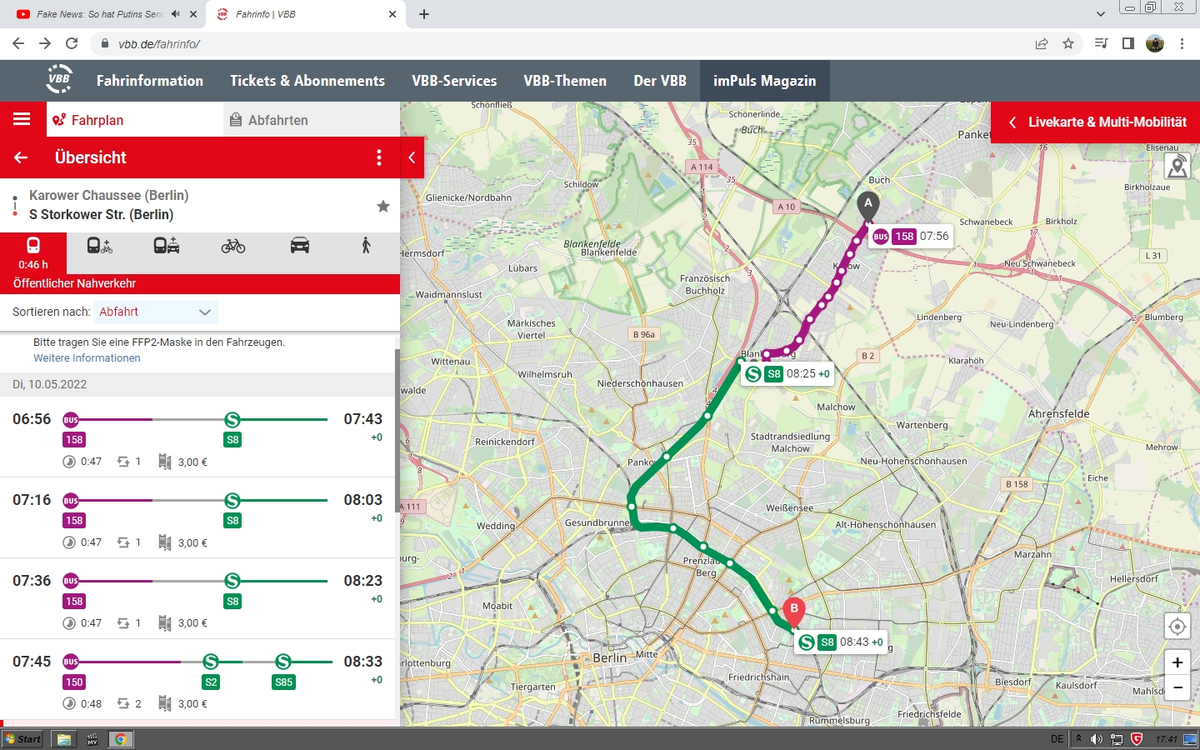
Task: Click the 150 bus badge in 07:45 connection
Action: 74,683
